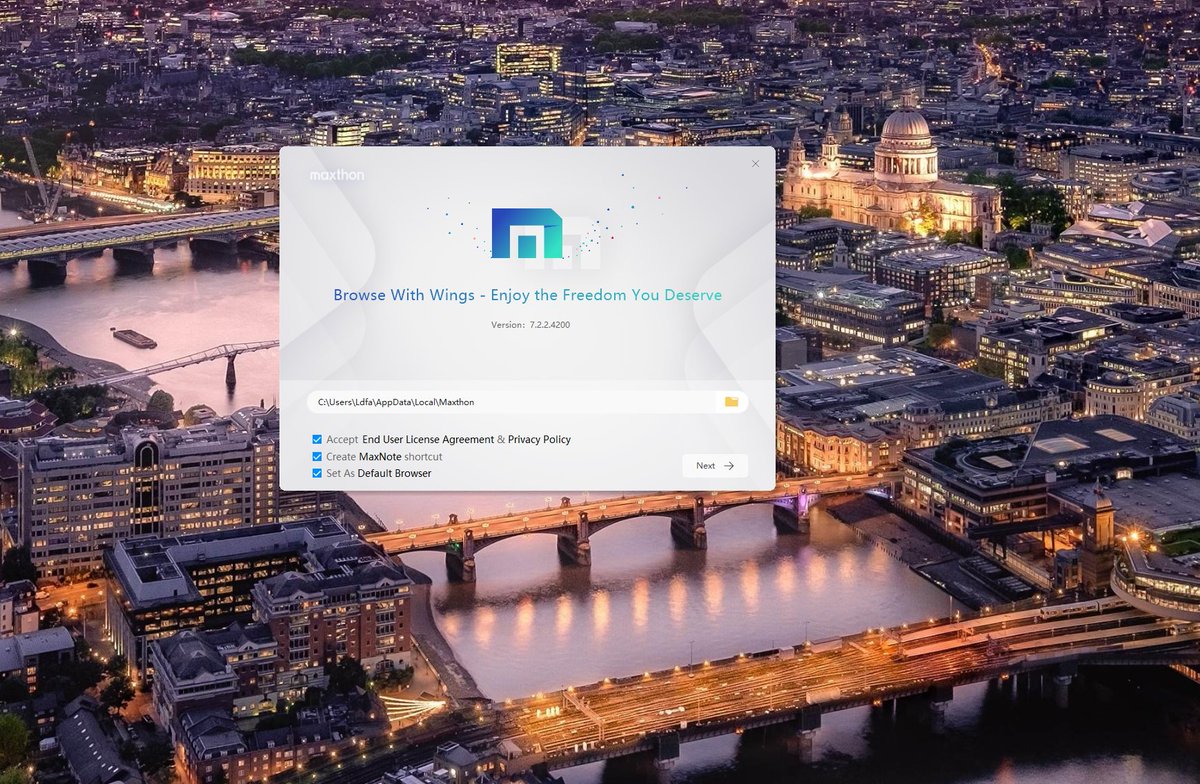Click Next to continue installation
Viewport: 1200px width, 784px height.
(x=715, y=466)
